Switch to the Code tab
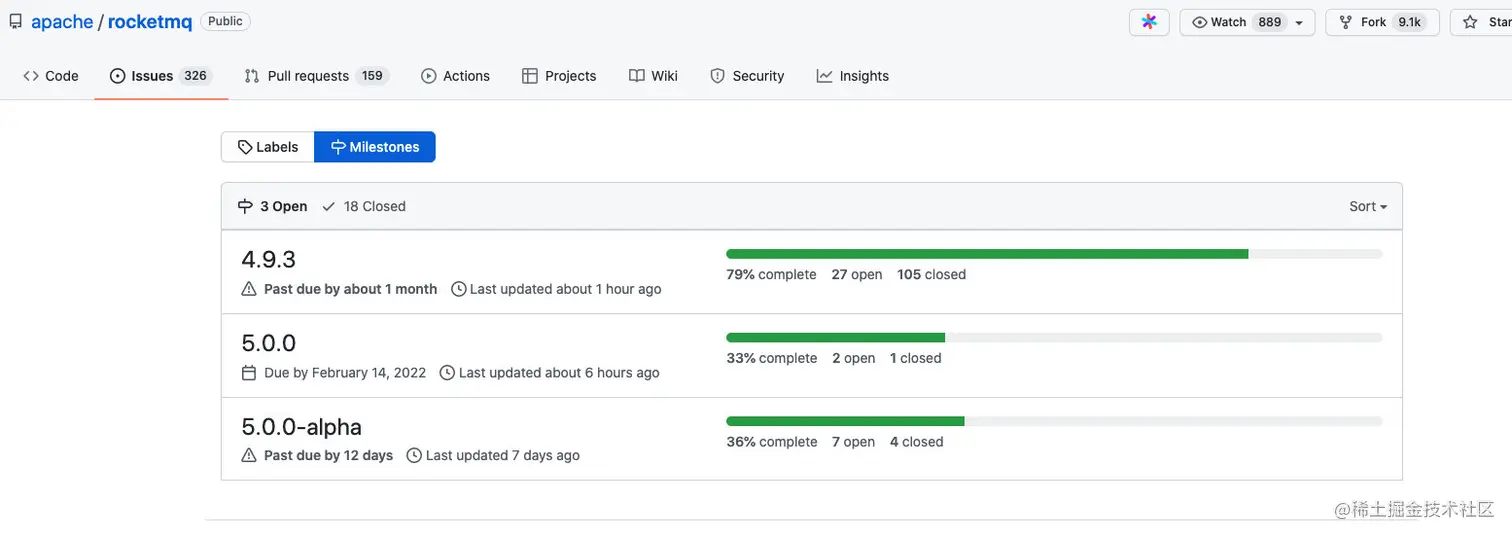Screen dimensions: 1512x537 click(51, 76)
